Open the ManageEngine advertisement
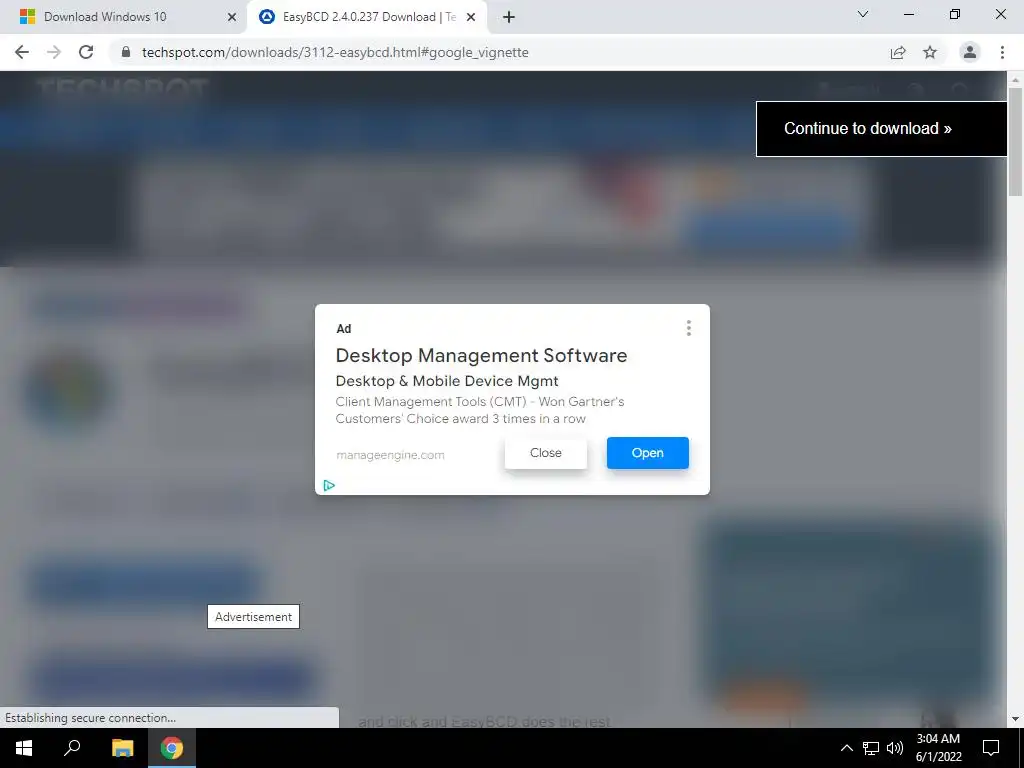Image resolution: width=1024 pixels, height=768 pixels. pyautogui.click(x=648, y=453)
